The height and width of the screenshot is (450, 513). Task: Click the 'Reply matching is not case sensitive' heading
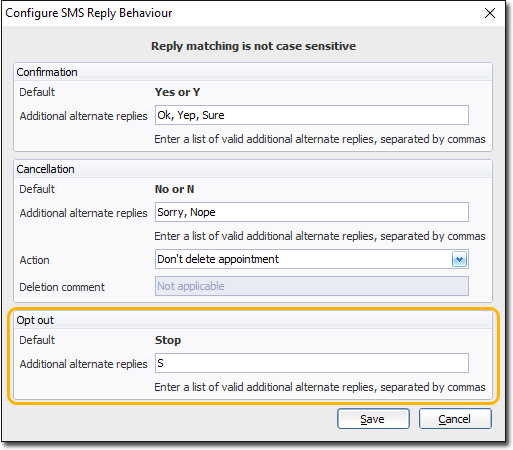[253, 46]
